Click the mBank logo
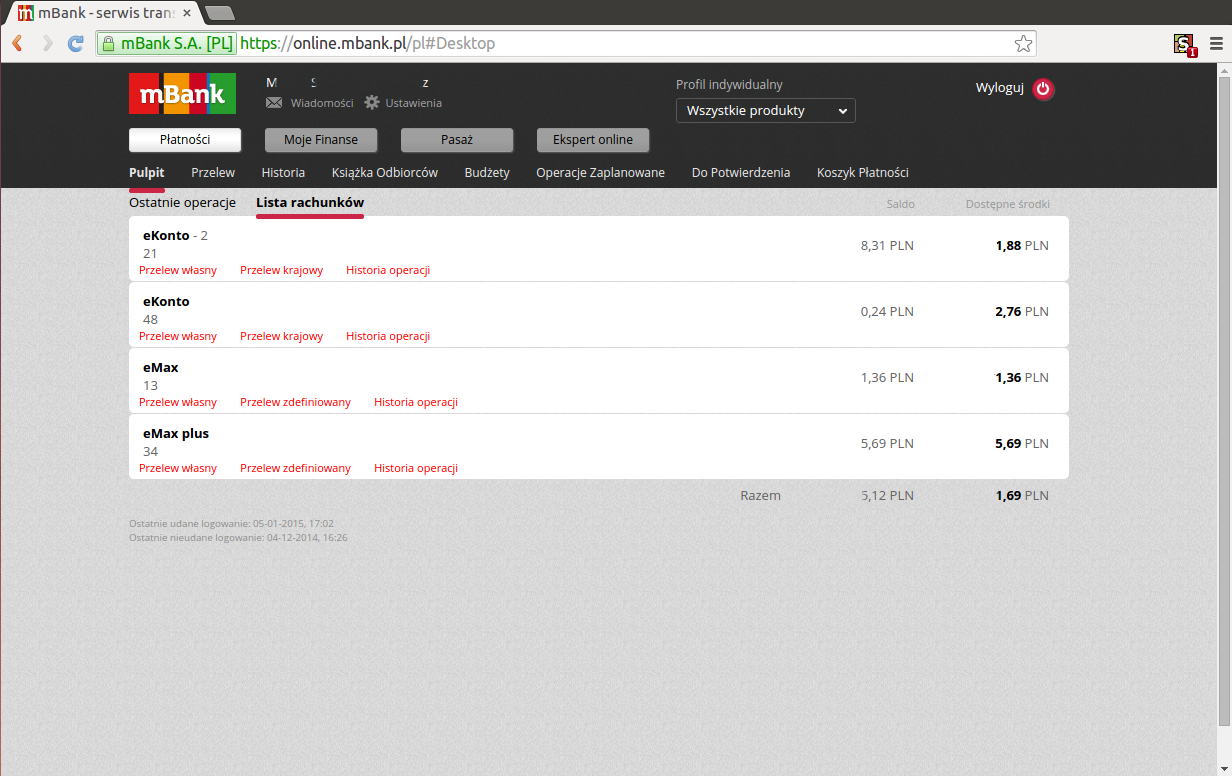The height and width of the screenshot is (776, 1232). pyautogui.click(x=182, y=92)
